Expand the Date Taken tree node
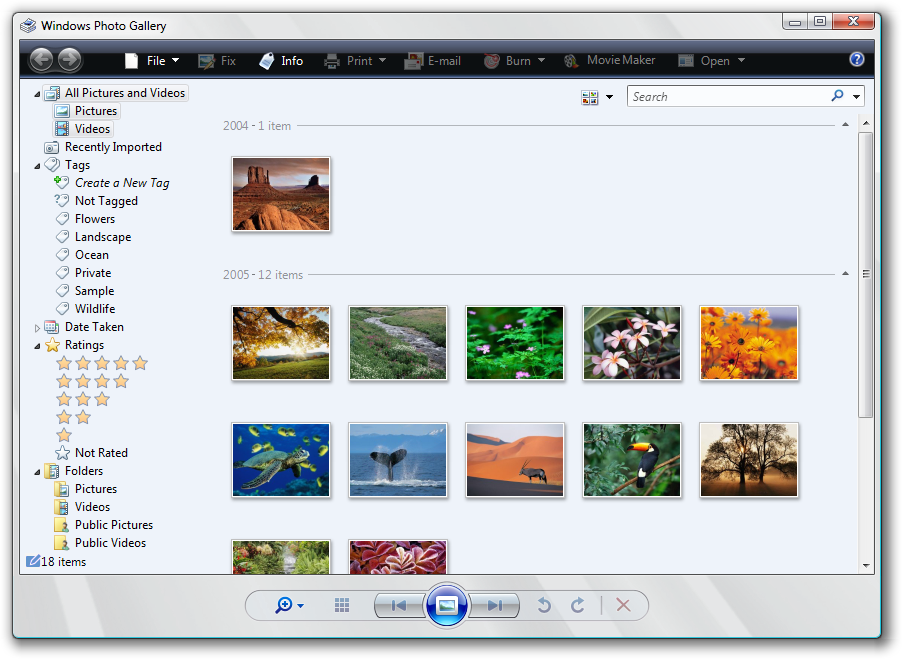 point(38,328)
